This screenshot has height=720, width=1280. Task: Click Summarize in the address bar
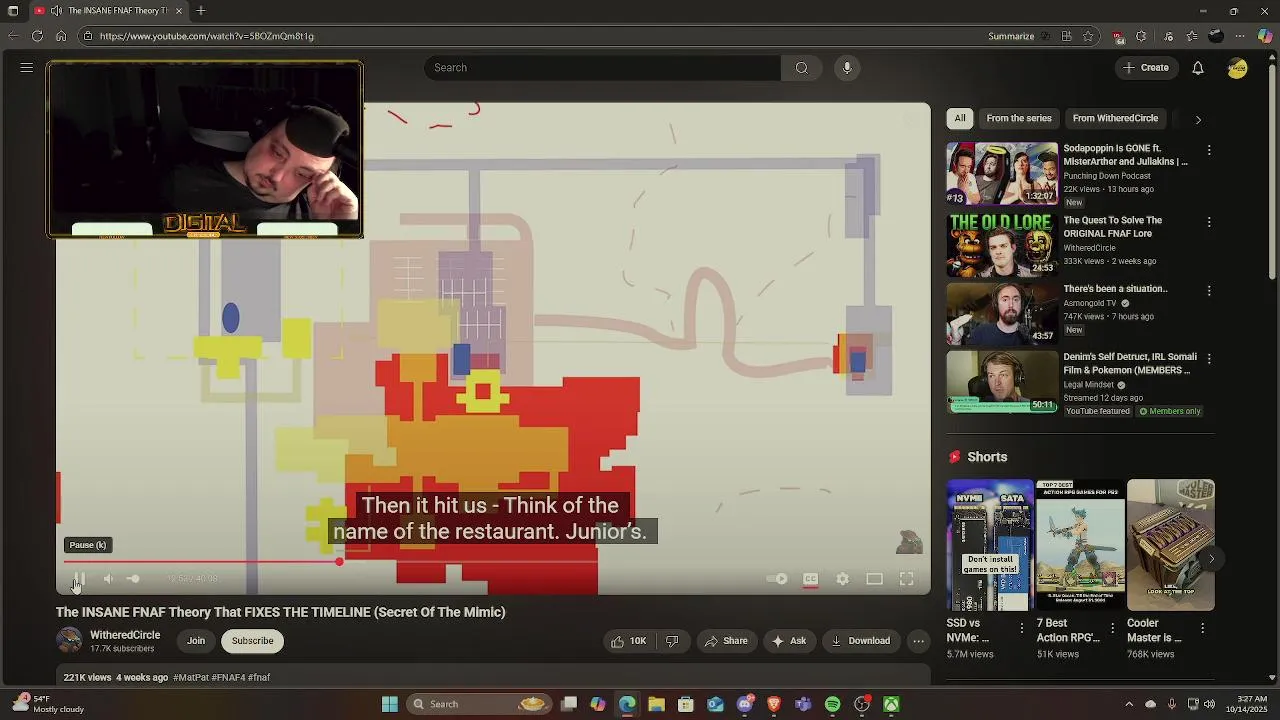[1011, 36]
